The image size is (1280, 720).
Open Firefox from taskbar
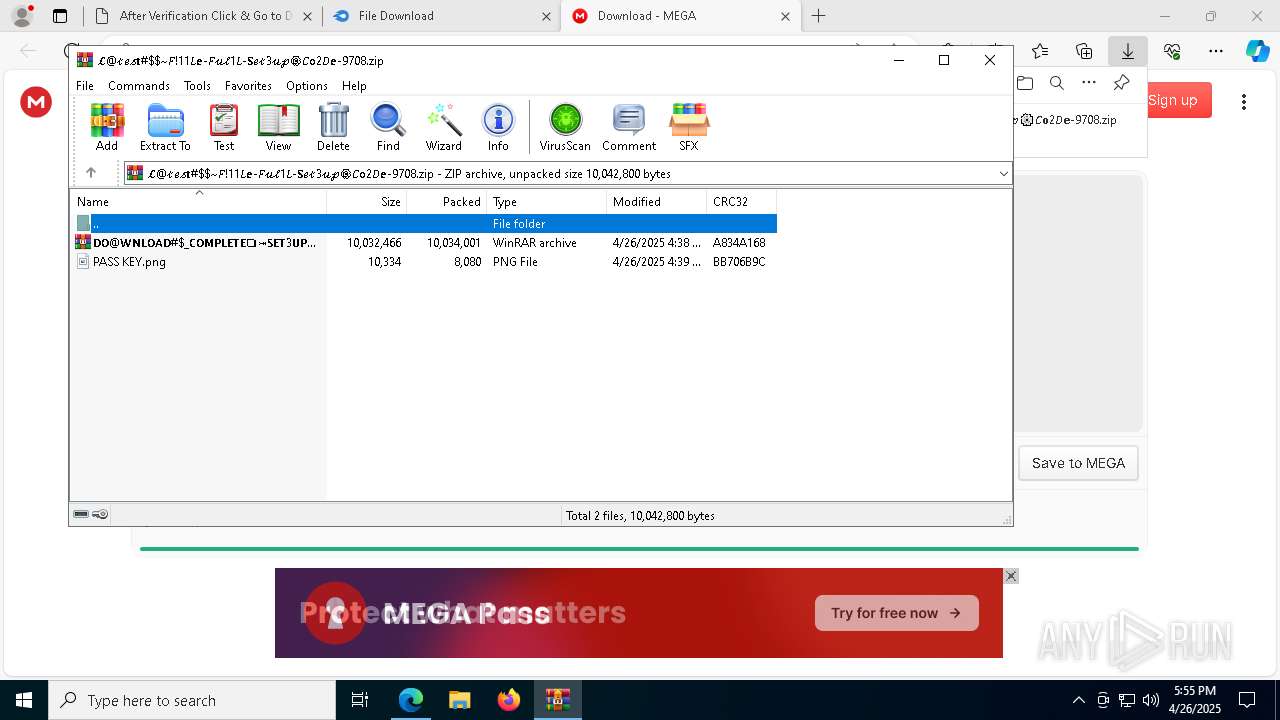tap(509, 700)
